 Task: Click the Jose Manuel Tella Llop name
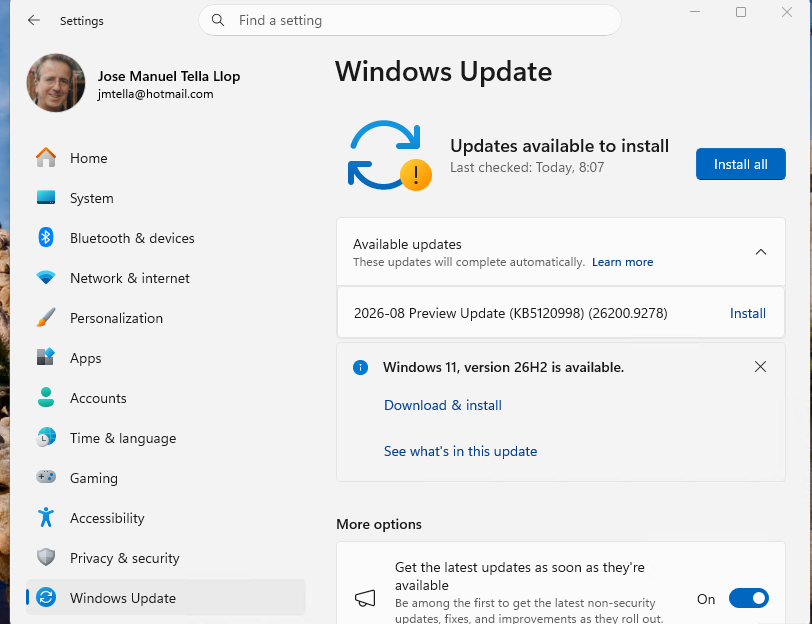[169, 76]
